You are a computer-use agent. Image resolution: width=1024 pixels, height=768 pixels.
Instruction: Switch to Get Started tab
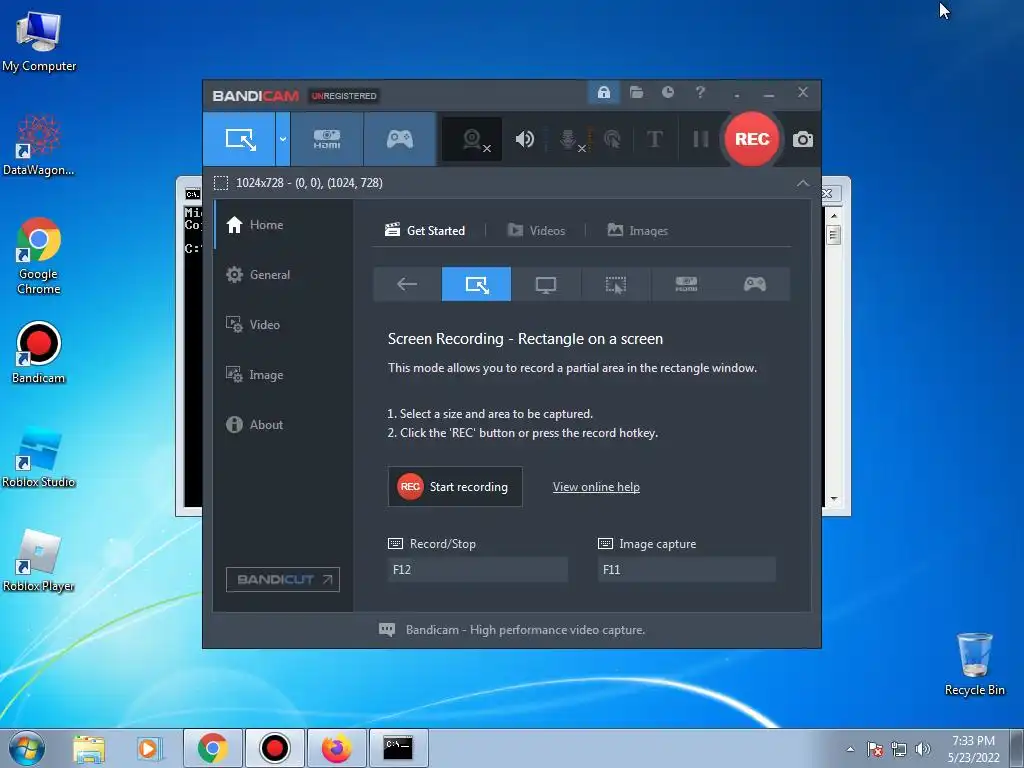tap(425, 231)
